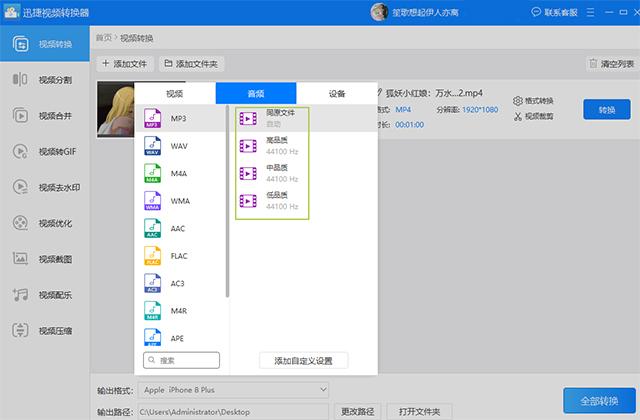Open 视频截图 in the sidebar
Screen dimensions: 640x420
pos(44,259)
